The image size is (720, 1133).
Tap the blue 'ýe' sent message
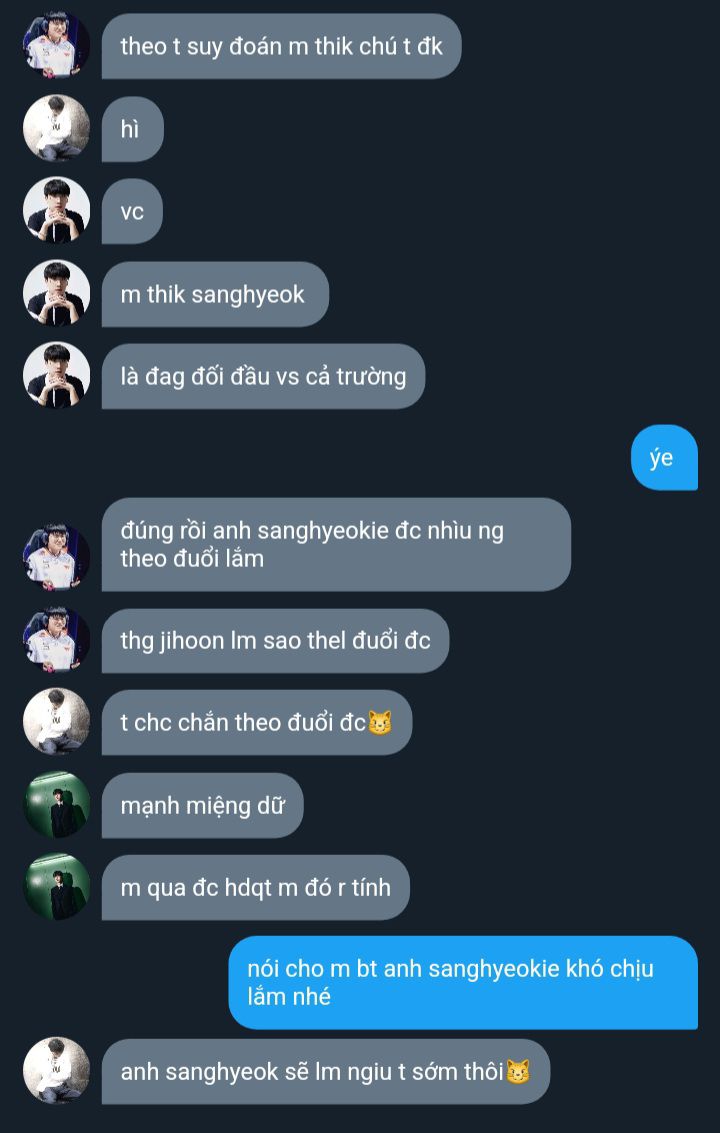point(664,457)
